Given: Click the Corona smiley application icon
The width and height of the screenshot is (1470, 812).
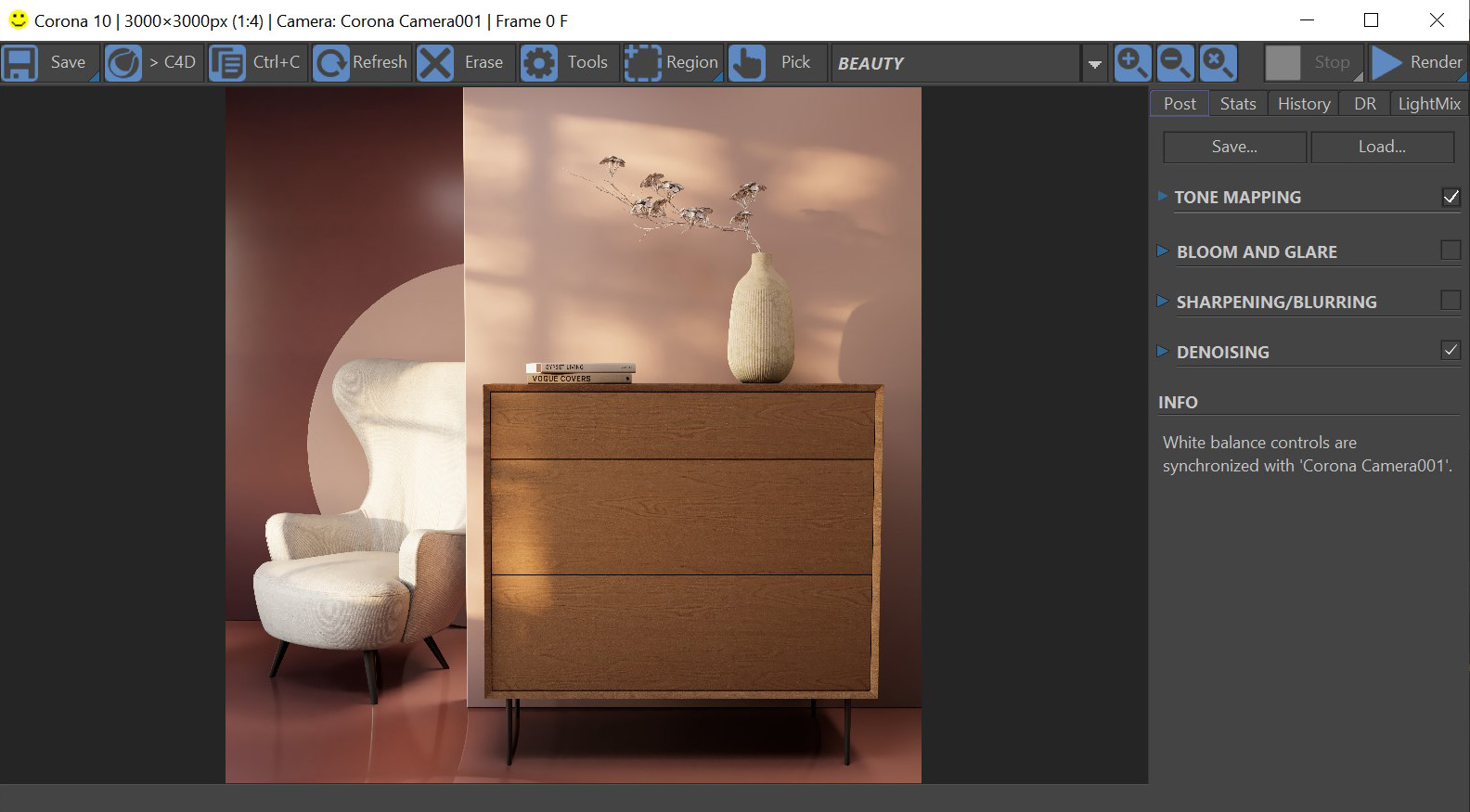Looking at the screenshot, I should click(18, 19).
